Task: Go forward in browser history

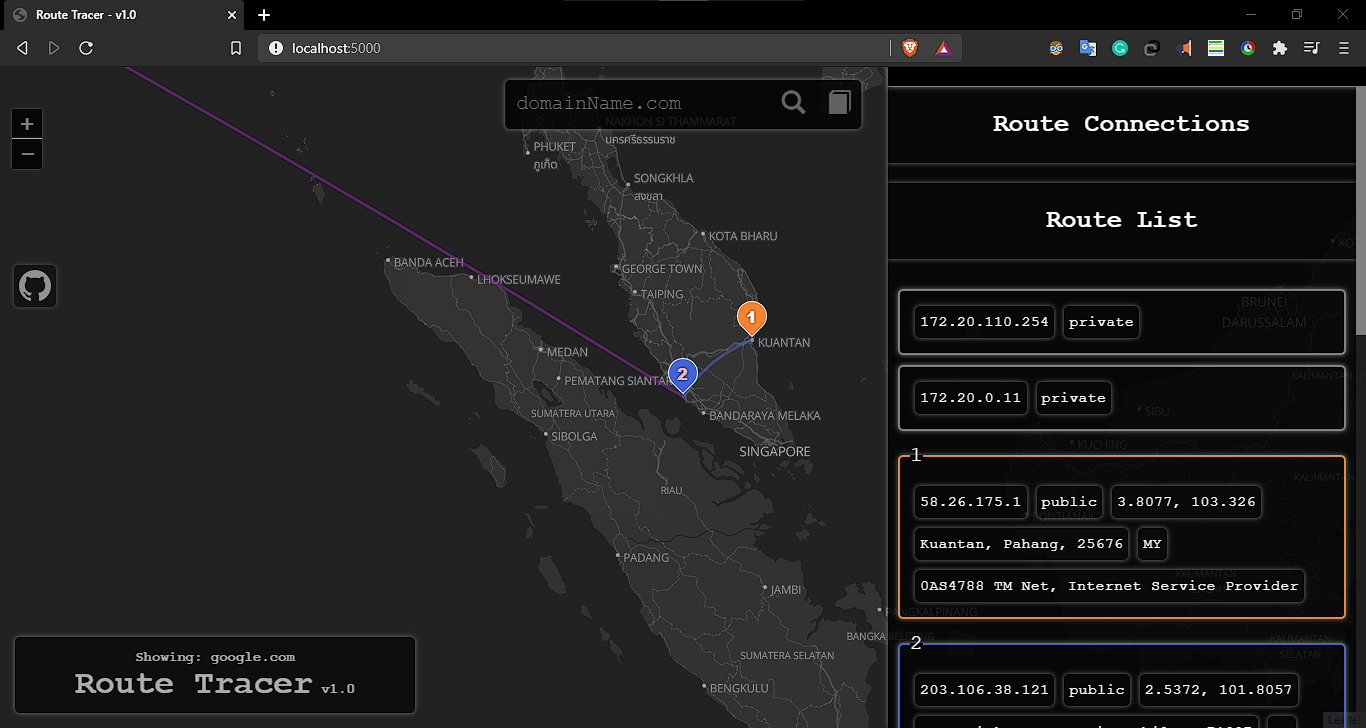Action: click(54, 48)
